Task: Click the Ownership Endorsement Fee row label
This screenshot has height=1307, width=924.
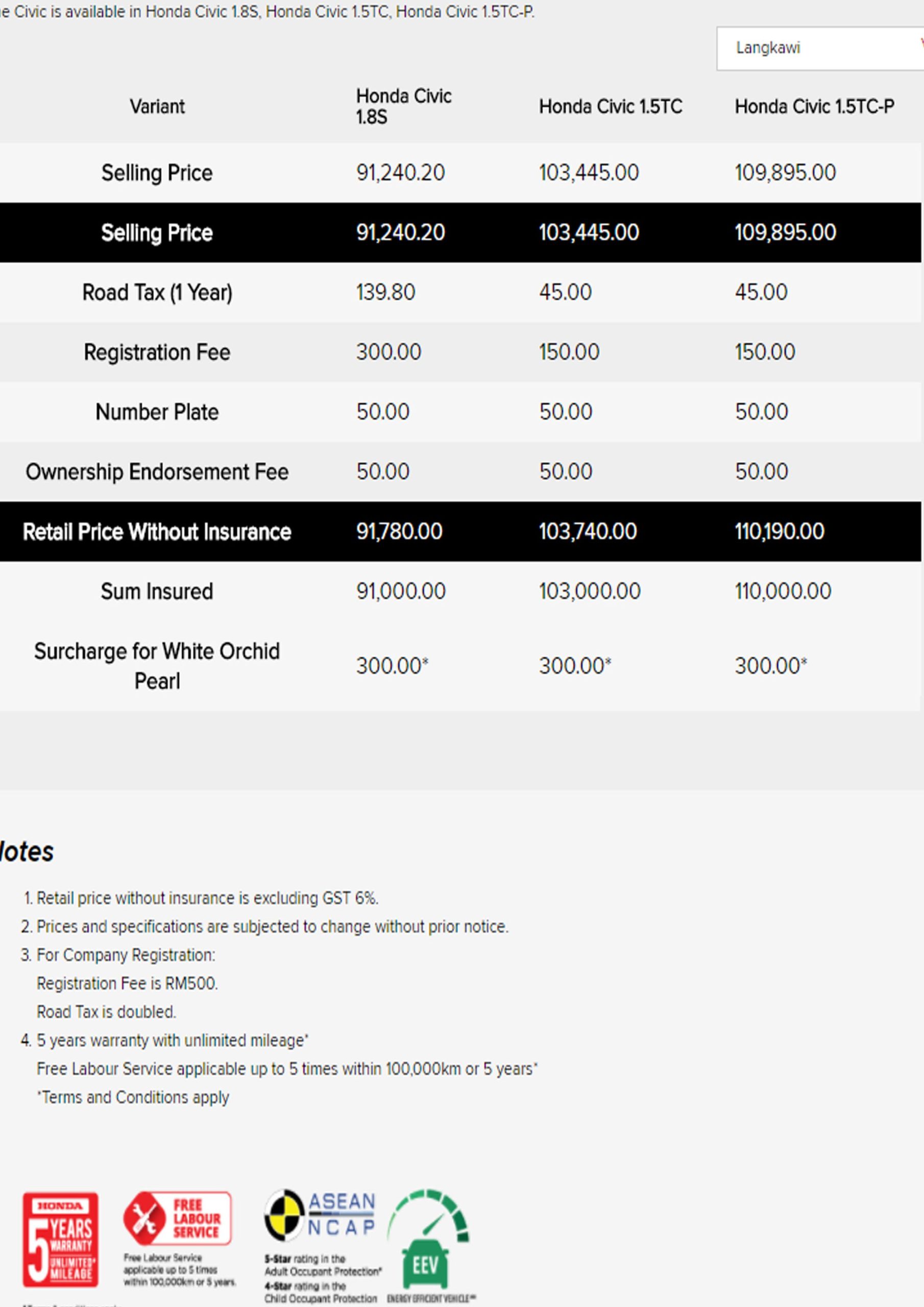Action: (157, 472)
